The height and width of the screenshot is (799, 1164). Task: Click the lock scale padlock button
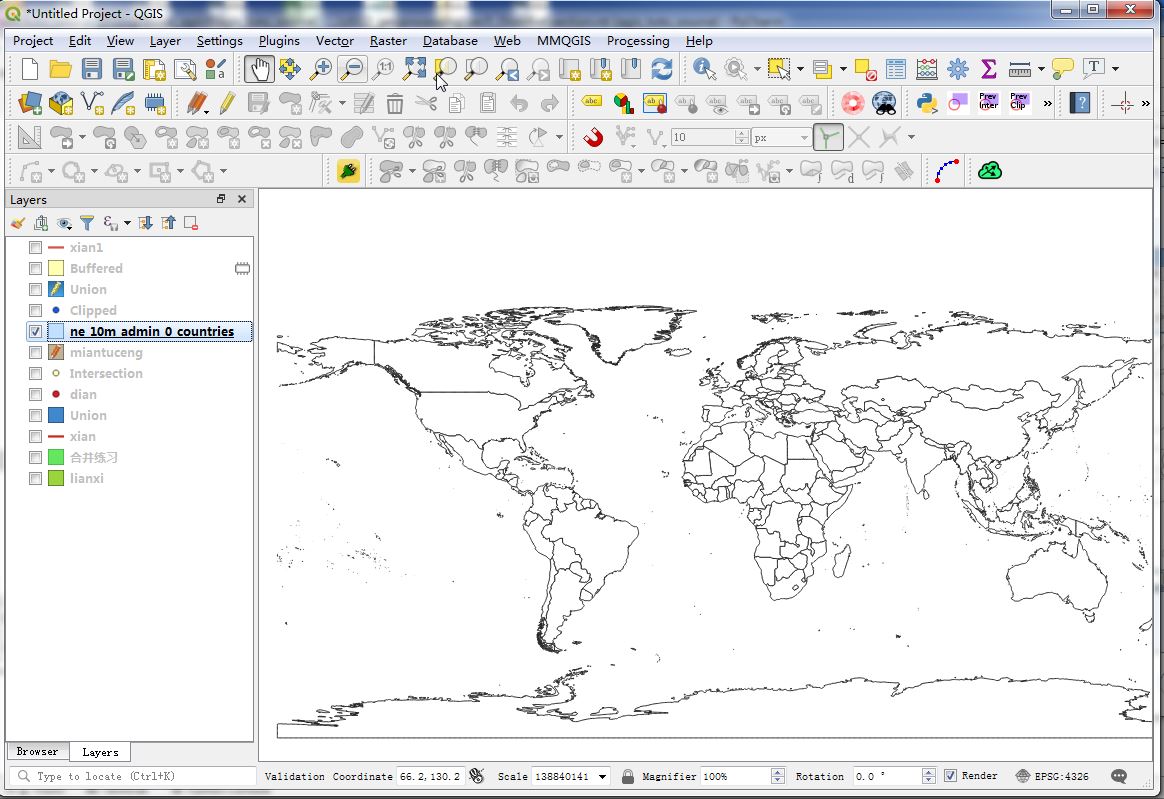(627, 777)
